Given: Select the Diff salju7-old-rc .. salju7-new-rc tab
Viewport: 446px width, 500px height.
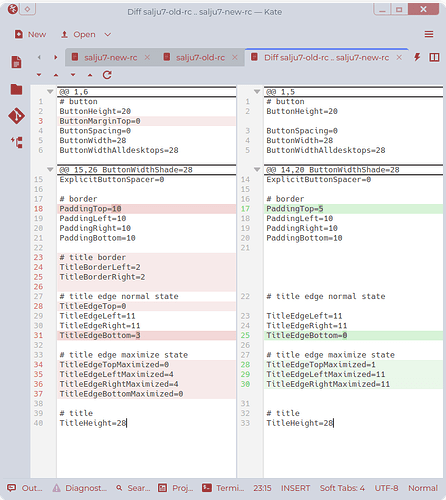Looking at the screenshot, I should (326, 57).
